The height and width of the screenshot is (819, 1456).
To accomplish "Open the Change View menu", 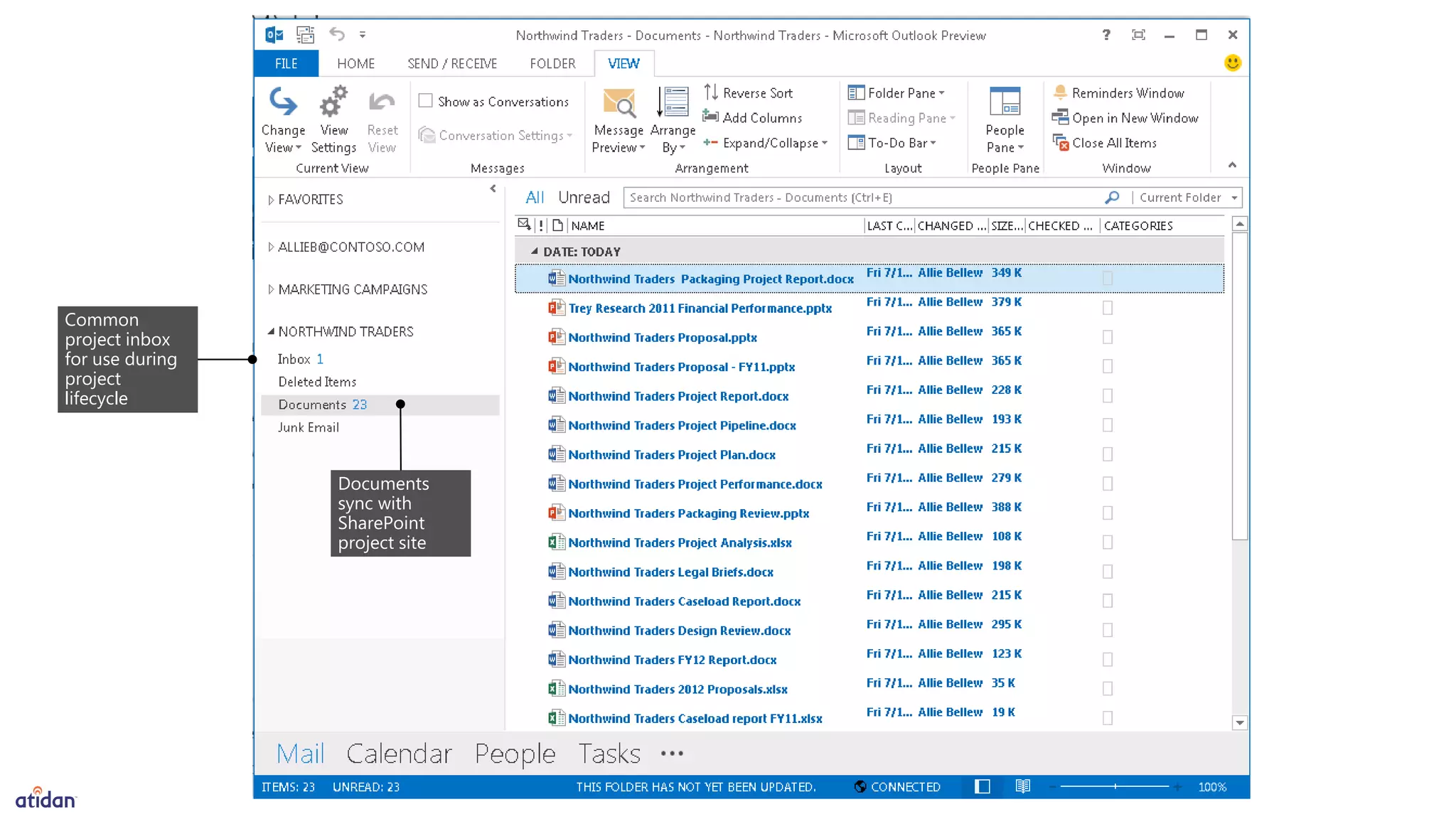I will 283,119.
